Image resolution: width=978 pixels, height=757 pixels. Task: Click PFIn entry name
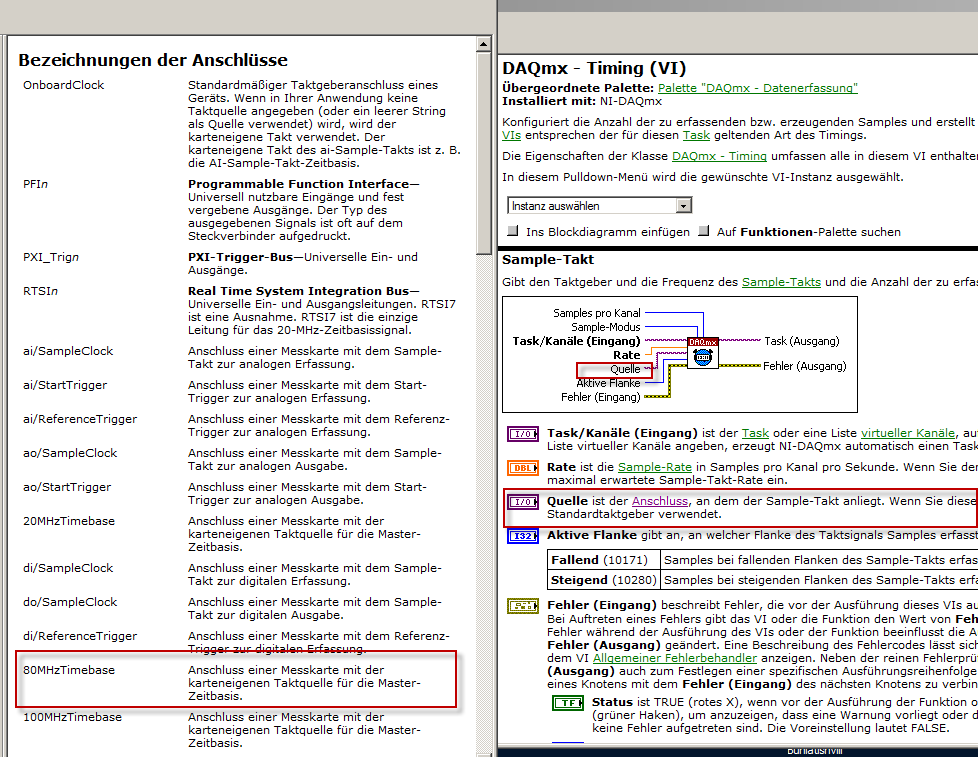click(x=36, y=184)
